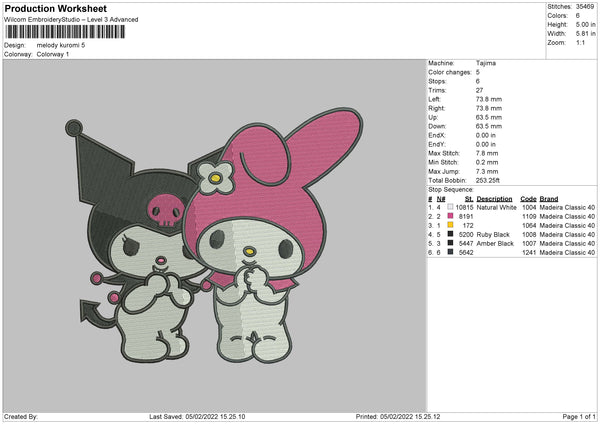This screenshot has width=600, height=424.
Task: Click the stitch count 5642
Action: (x=466, y=253)
